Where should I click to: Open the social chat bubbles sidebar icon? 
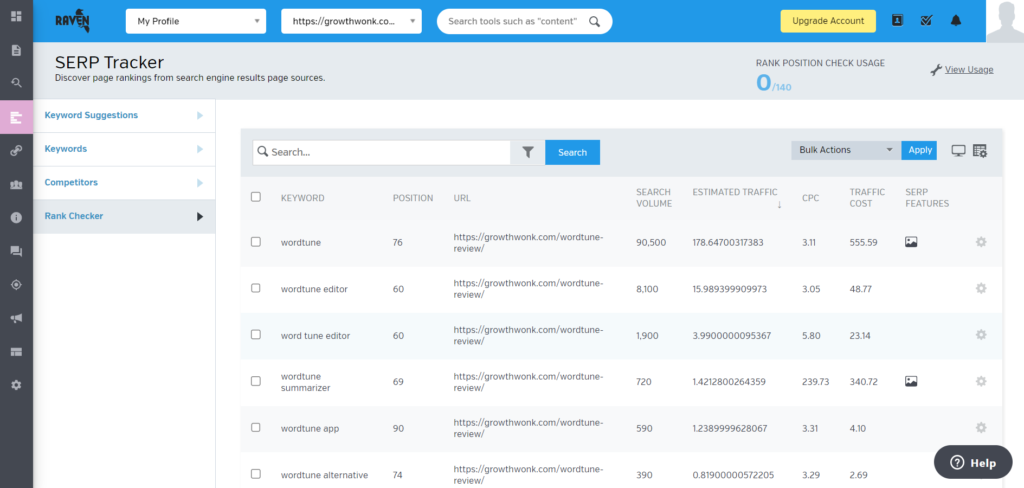[16, 251]
